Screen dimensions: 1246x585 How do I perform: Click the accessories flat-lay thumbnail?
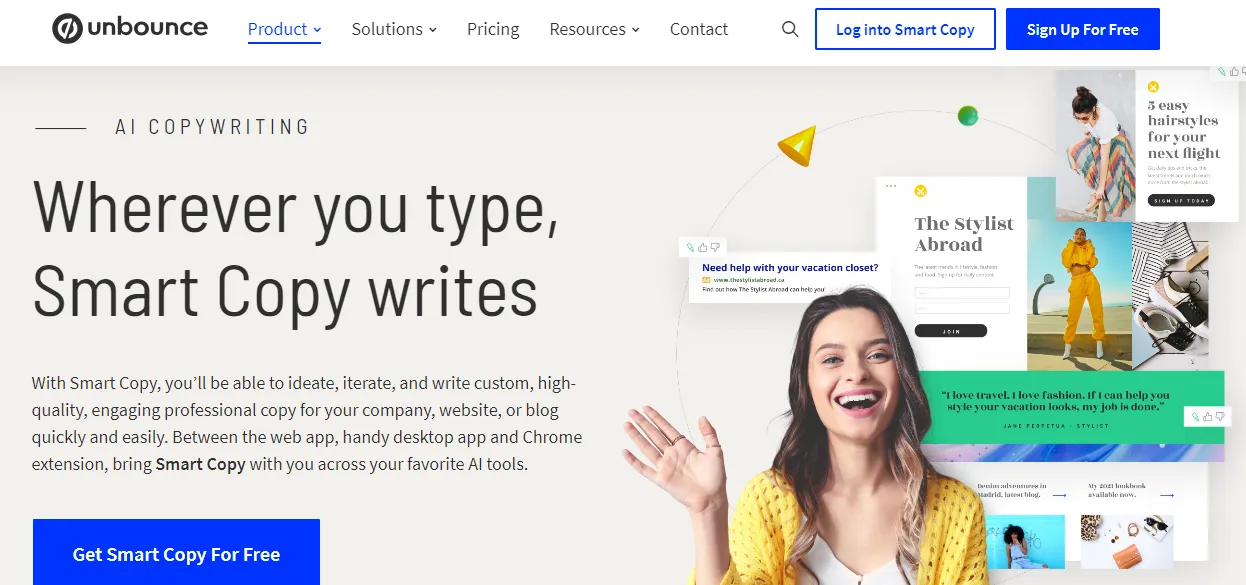pyautogui.click(x=1127, y=541)
